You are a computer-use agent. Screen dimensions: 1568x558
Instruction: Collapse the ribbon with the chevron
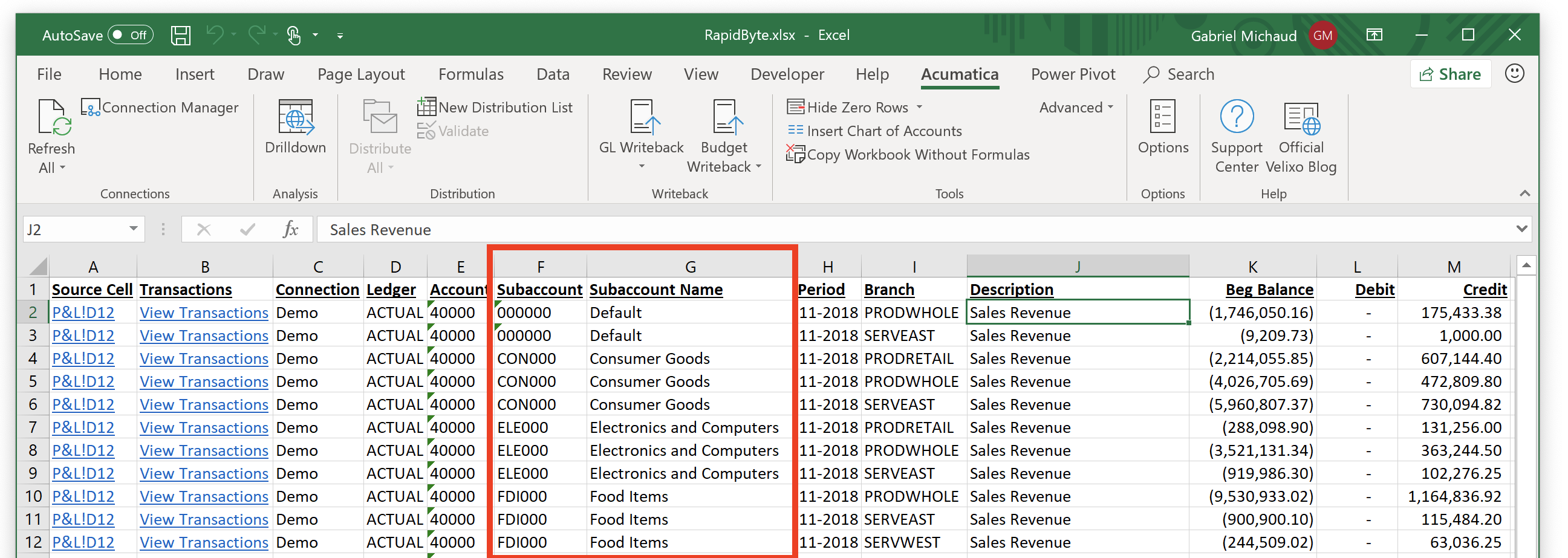[1524, 193]
